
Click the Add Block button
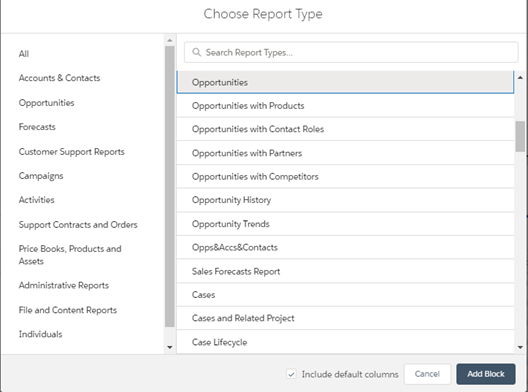point(486,374)
